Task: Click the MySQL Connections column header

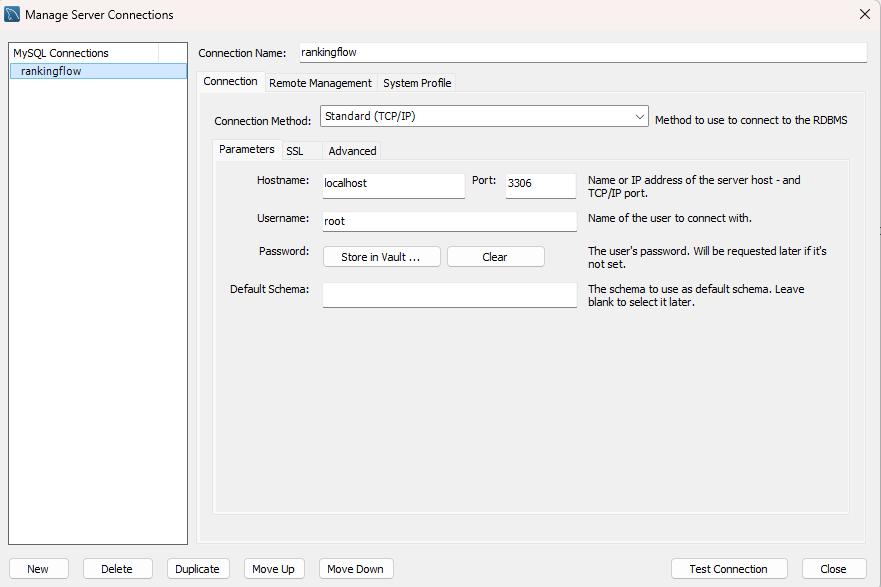Action: pos(84,53)
